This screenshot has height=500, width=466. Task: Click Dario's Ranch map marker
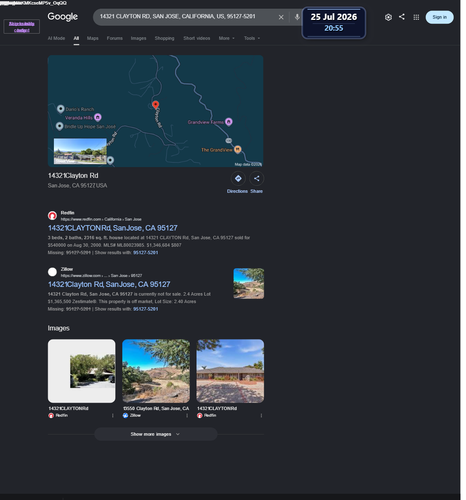(x=61, y=109)
